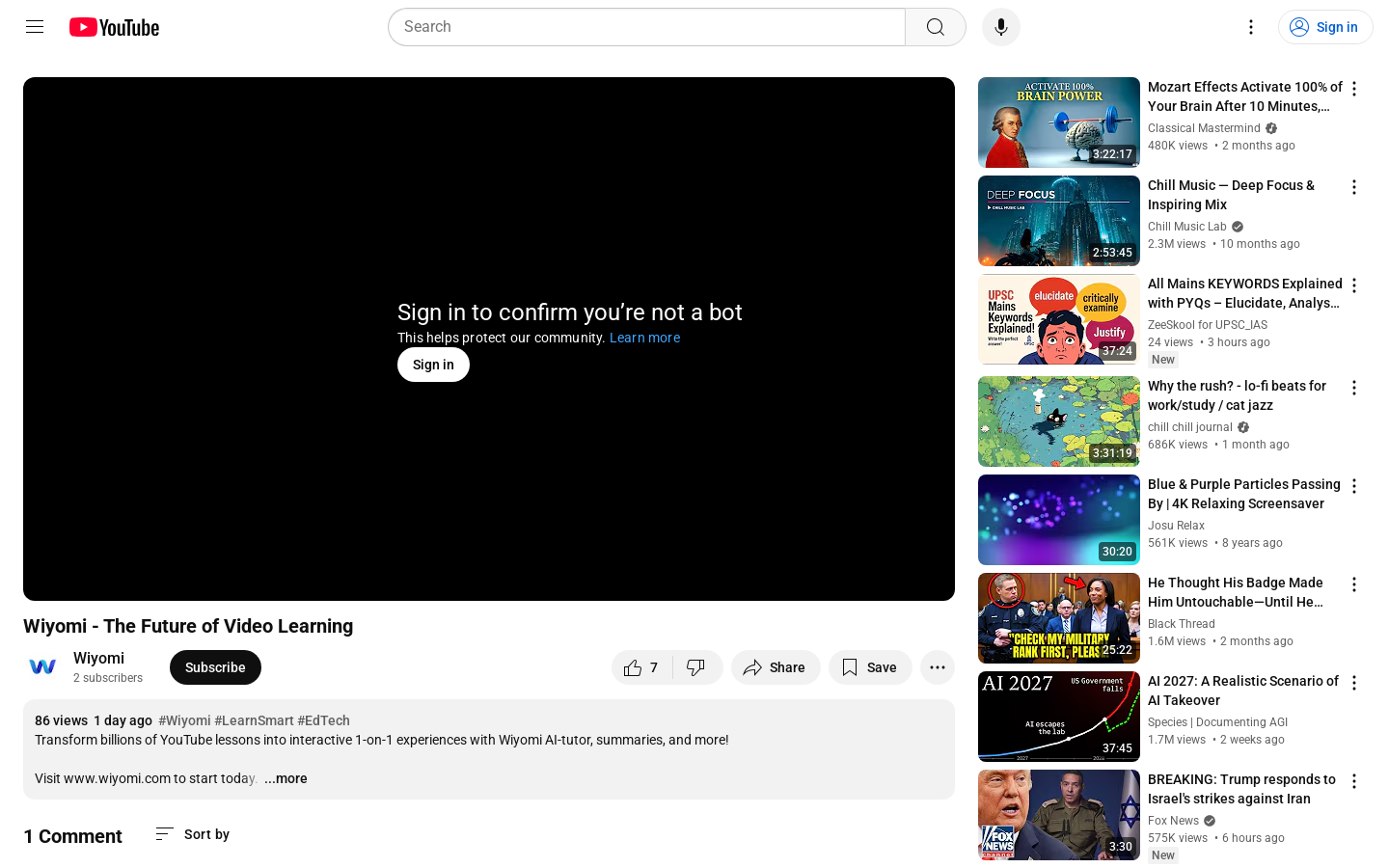
Task: Visit the Chill Music Lab channel
Action: pyautogui.click(x=1187, y=227)
